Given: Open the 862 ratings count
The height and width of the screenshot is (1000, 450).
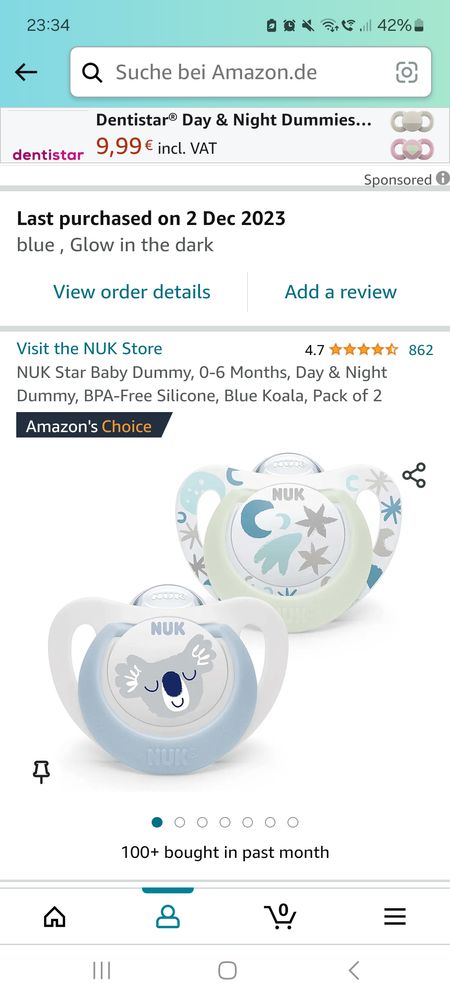Looking at the screenshot, I should [x=421, y=349].
